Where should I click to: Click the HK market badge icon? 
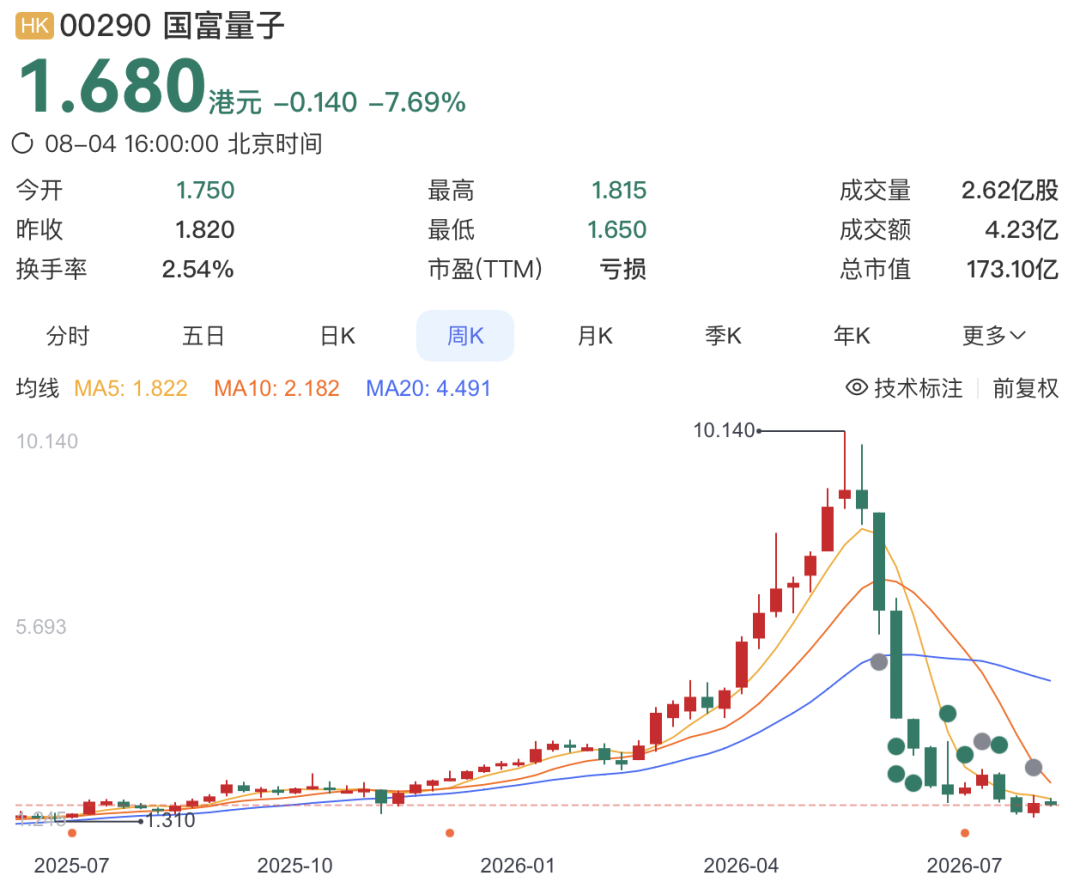point(34,26)
